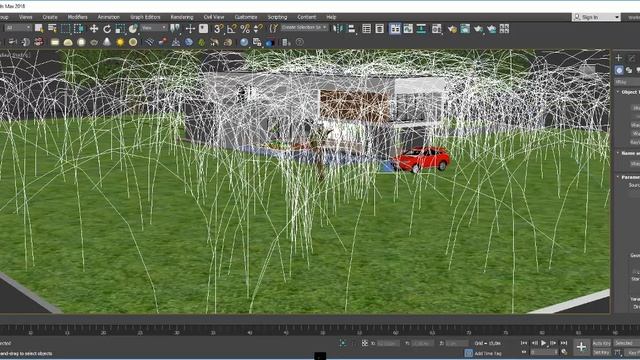Open the Views menu

(x=25, y=17)
